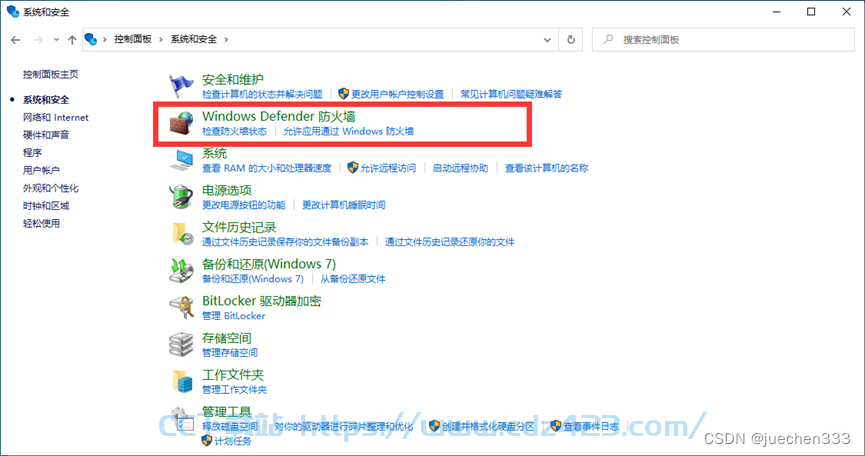Open the 系统 heading link
This screenshot has height=456, width=865.
(x=215, y=153)
